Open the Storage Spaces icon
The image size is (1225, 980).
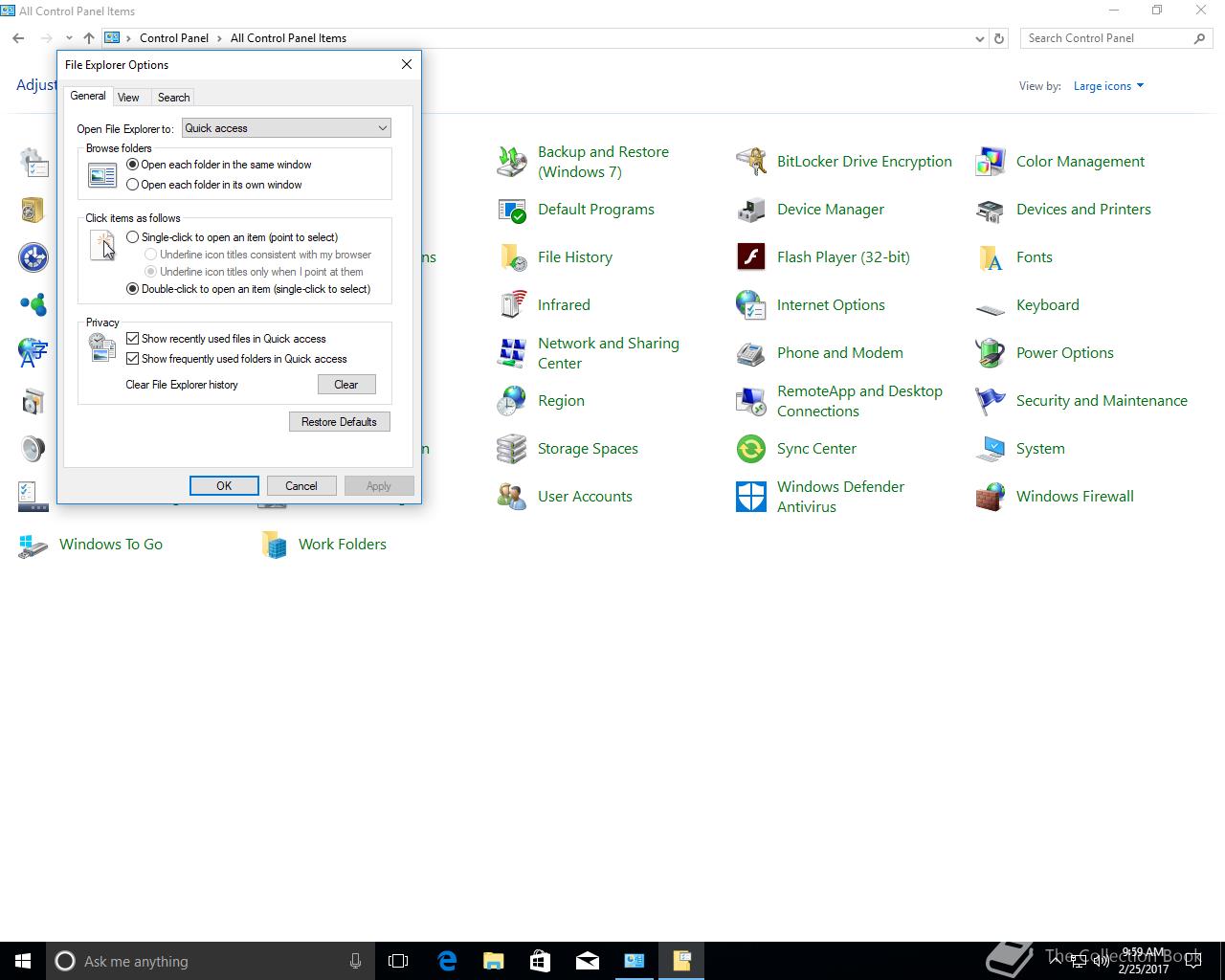(512, 449)
